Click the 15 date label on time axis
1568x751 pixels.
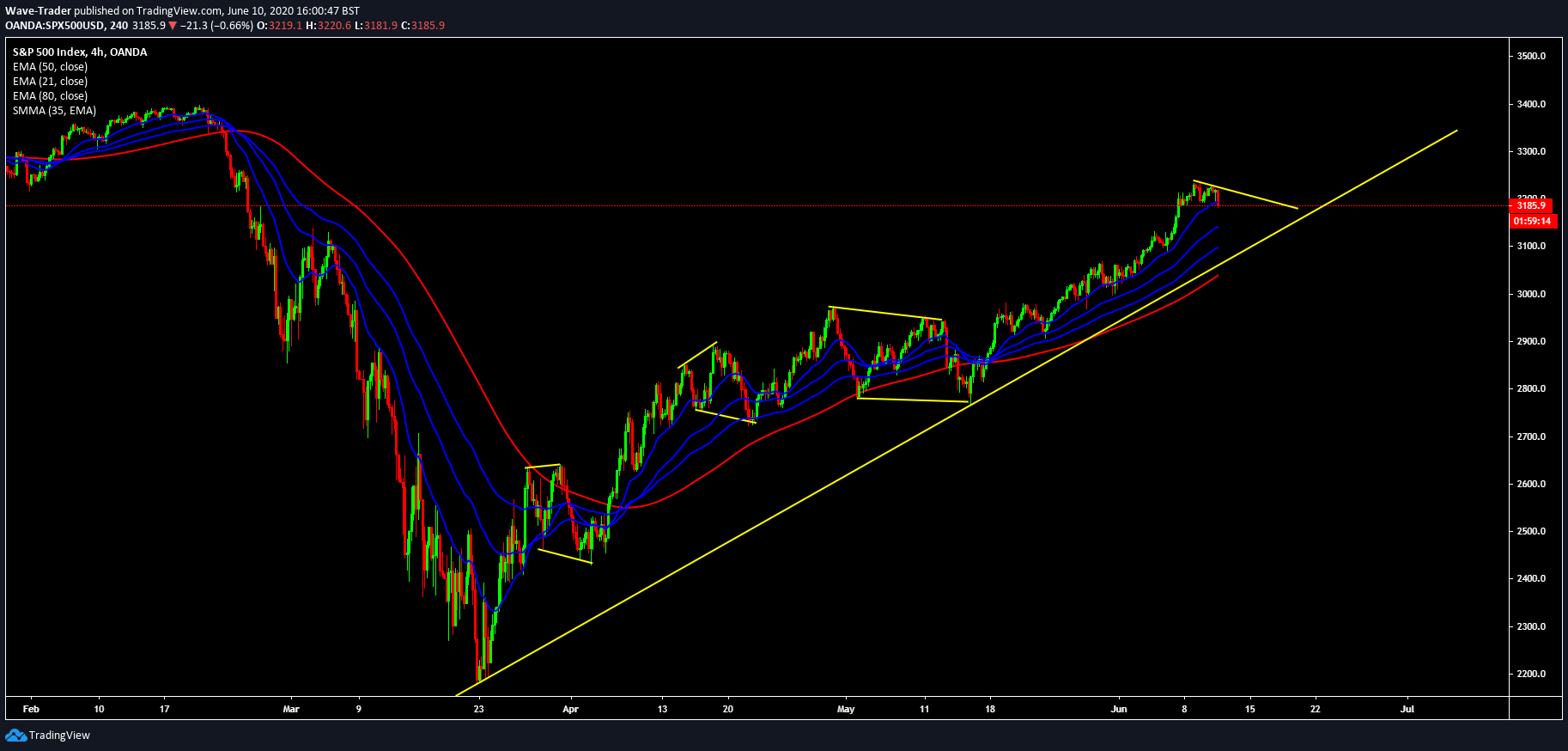click(1250, 709)
